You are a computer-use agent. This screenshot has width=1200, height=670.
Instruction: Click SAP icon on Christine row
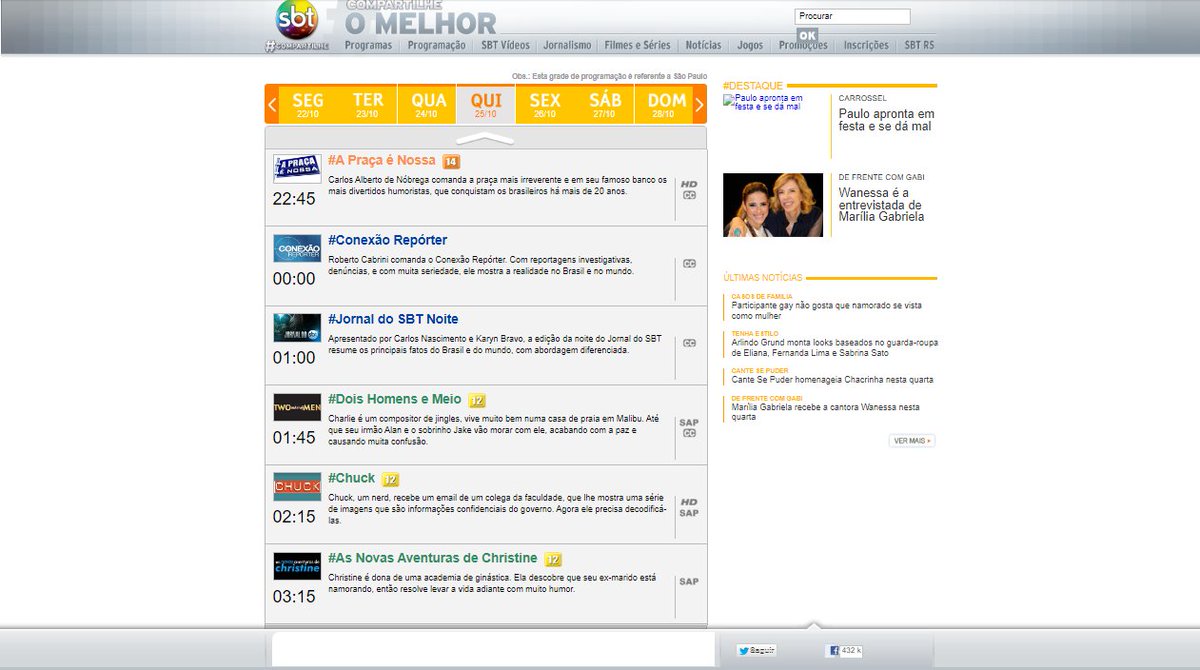[689, 581]
